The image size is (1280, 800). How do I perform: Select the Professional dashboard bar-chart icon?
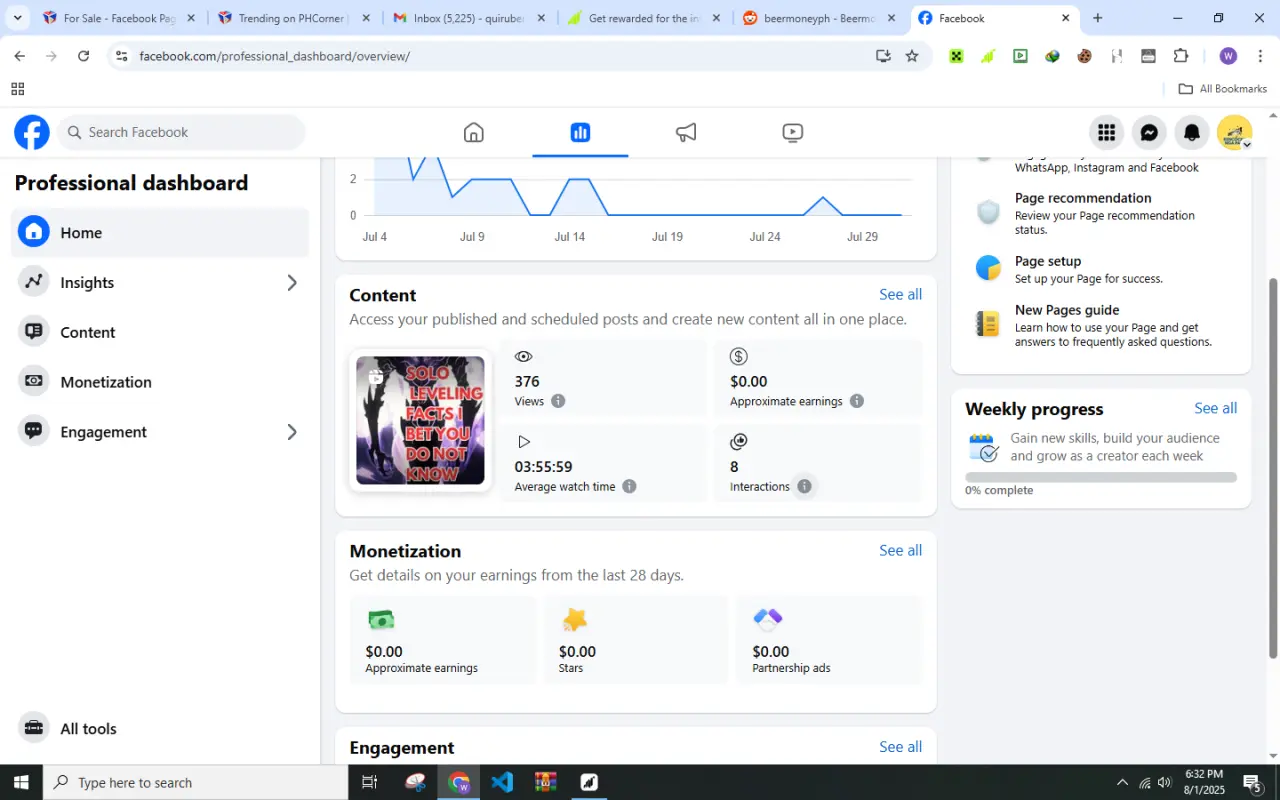click(580, 132)
